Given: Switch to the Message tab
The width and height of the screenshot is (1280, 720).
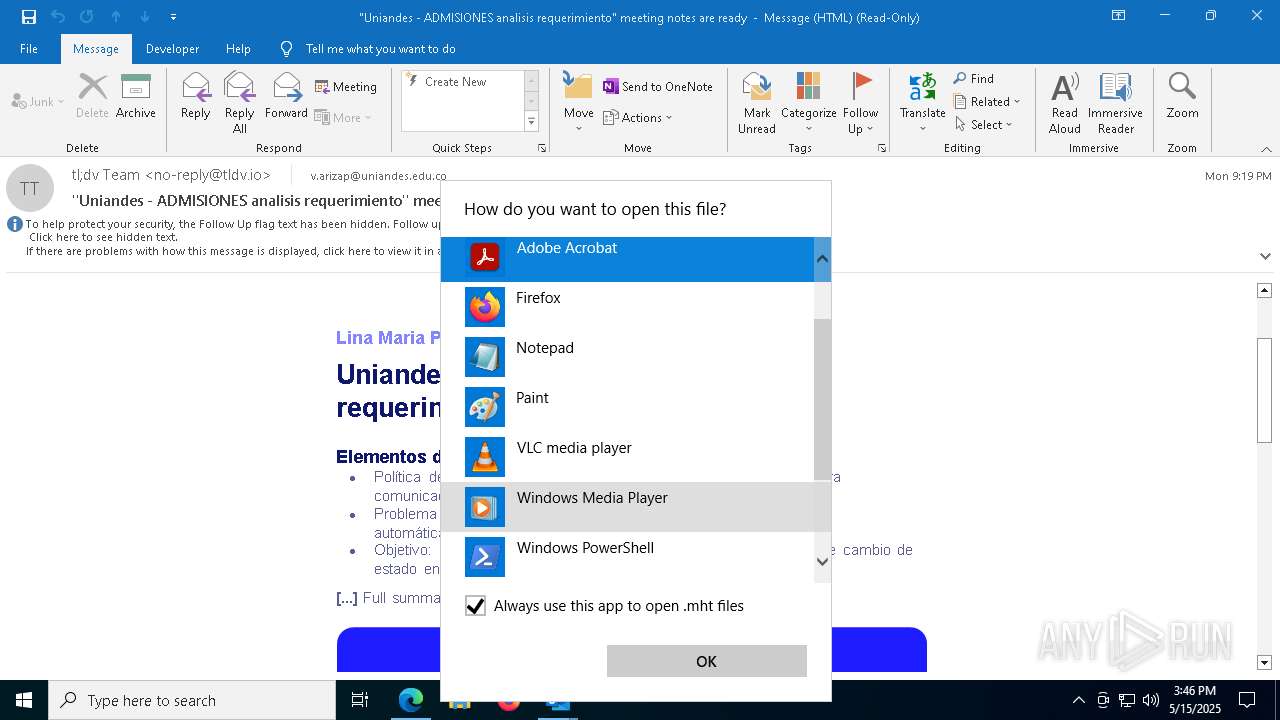Looking at the screenshot, I should coord(96,48).
